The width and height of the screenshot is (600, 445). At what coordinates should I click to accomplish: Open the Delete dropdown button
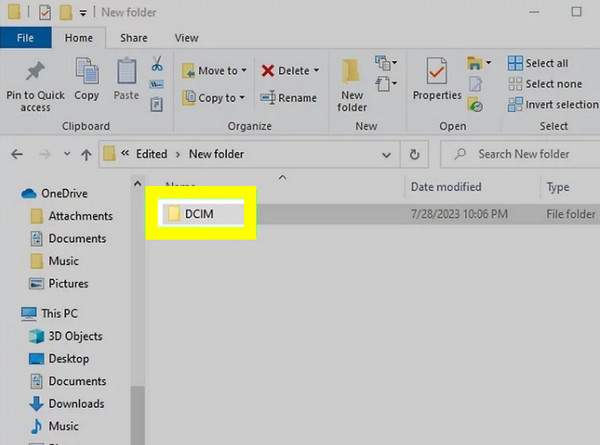(316, 70)
